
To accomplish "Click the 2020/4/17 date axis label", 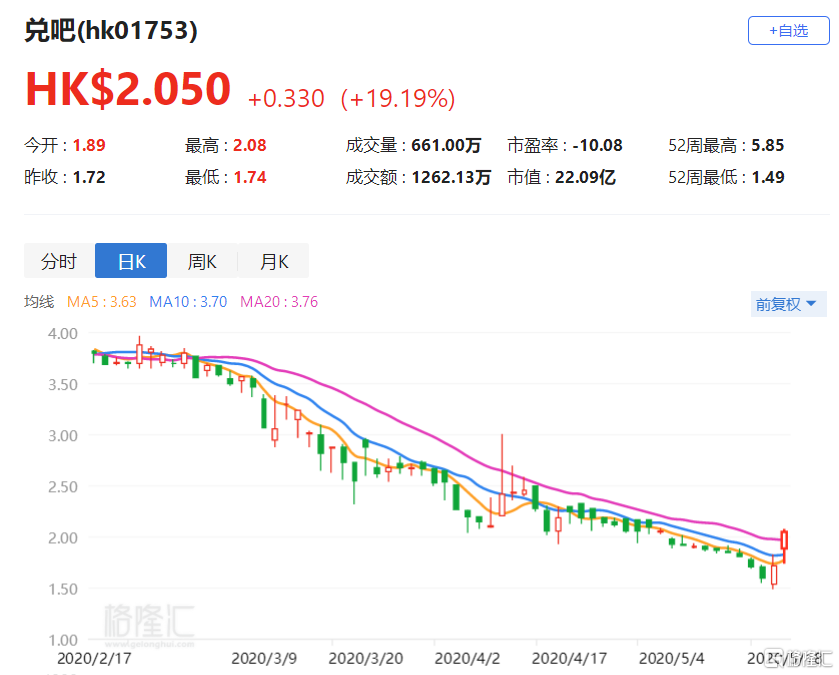I will pos(569,658).
